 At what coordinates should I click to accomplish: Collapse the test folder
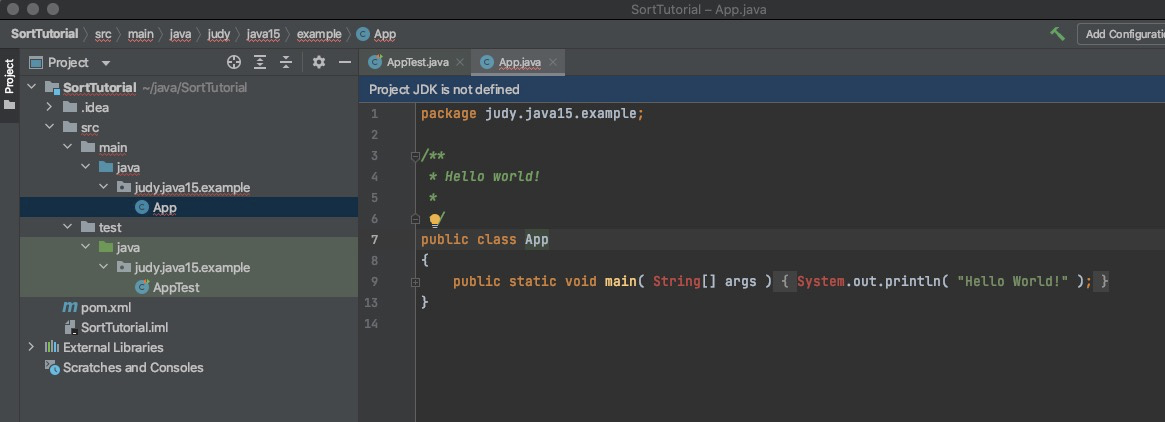tap(67, 227)
